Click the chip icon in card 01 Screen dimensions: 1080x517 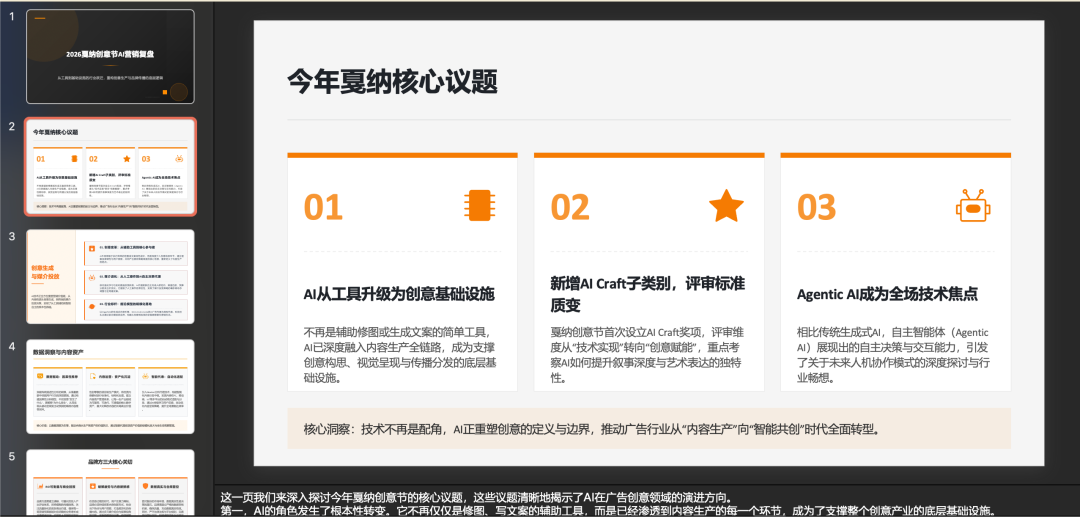(479, 206)
